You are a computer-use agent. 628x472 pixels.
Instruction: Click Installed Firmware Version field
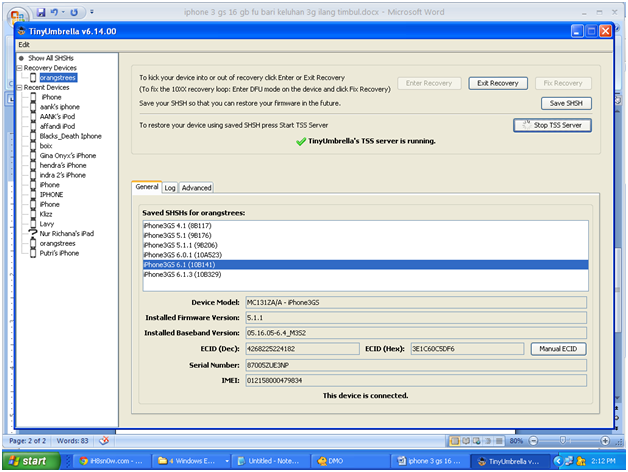tap(416, 318)
